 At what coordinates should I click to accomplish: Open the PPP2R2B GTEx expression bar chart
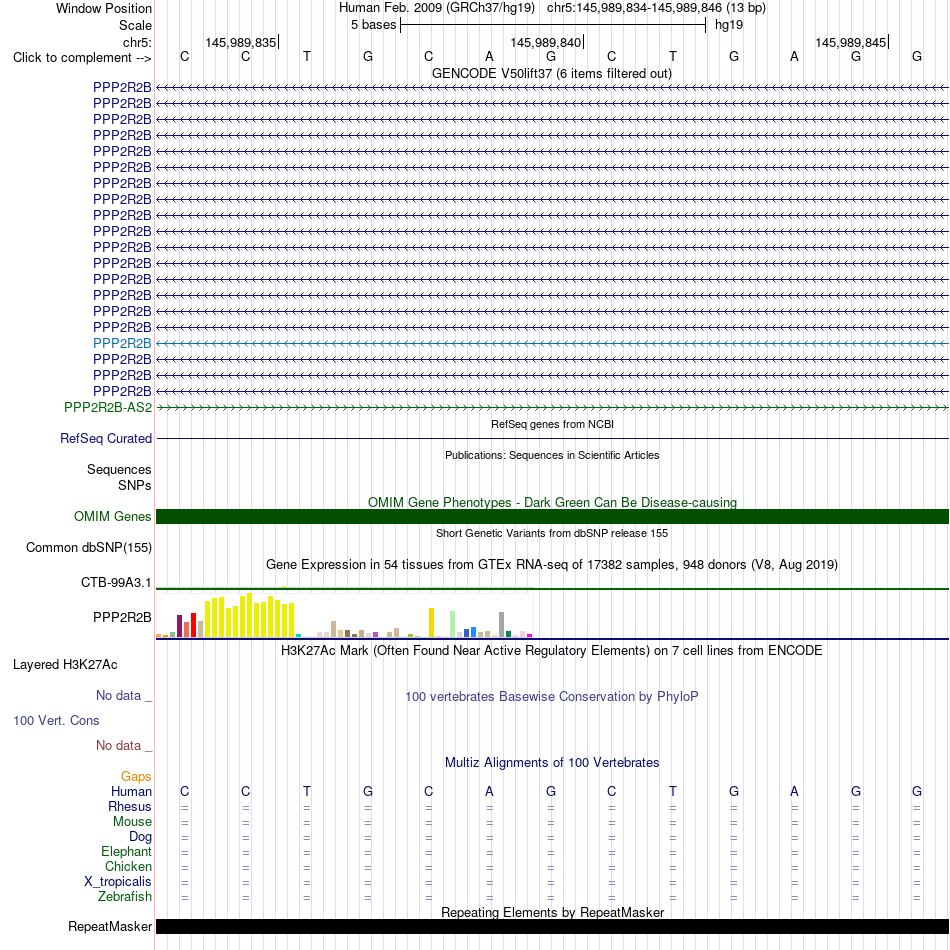(344, 616)
